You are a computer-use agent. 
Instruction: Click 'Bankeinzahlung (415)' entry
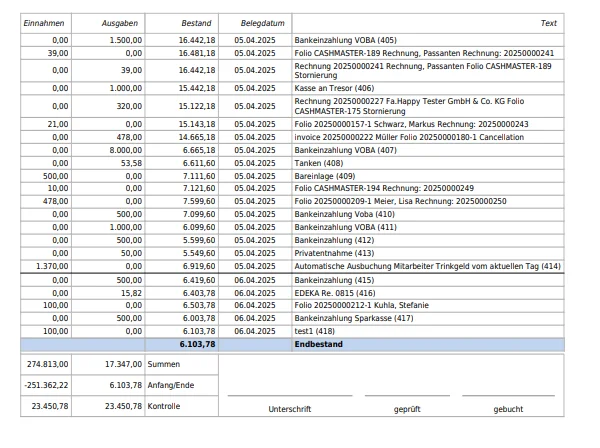[x=334, y=280]
